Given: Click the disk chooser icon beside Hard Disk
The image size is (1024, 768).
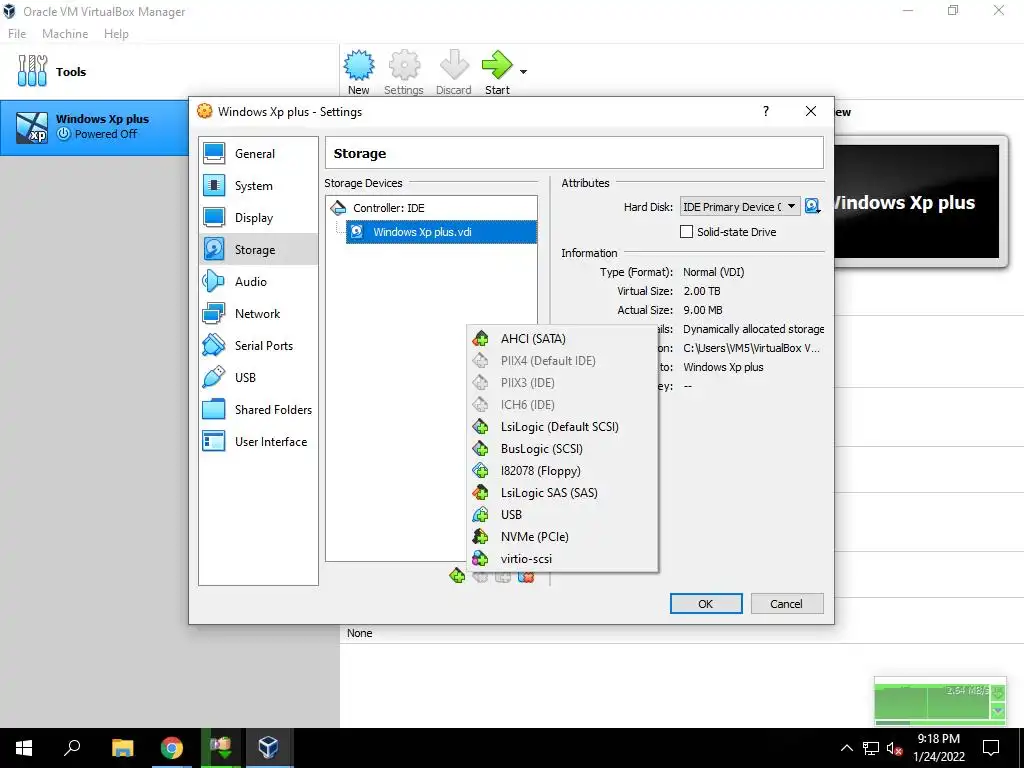Looking at the screenshot, I should pyautogui.click(x=812, y=206).
